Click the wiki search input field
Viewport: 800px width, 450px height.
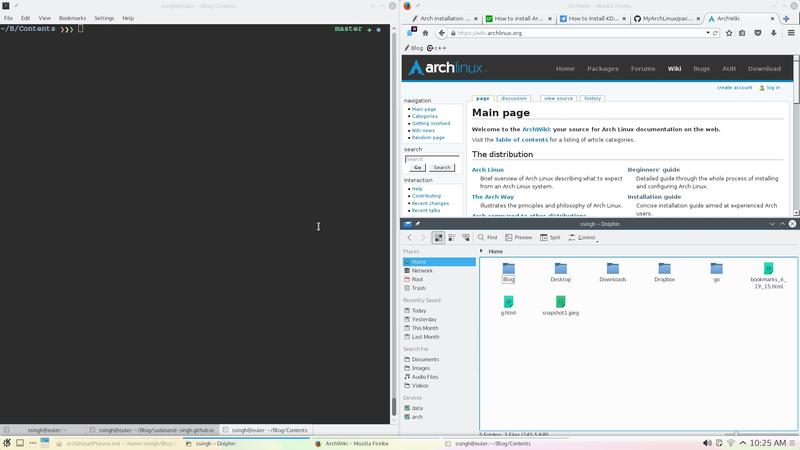[x=432, y=159]
